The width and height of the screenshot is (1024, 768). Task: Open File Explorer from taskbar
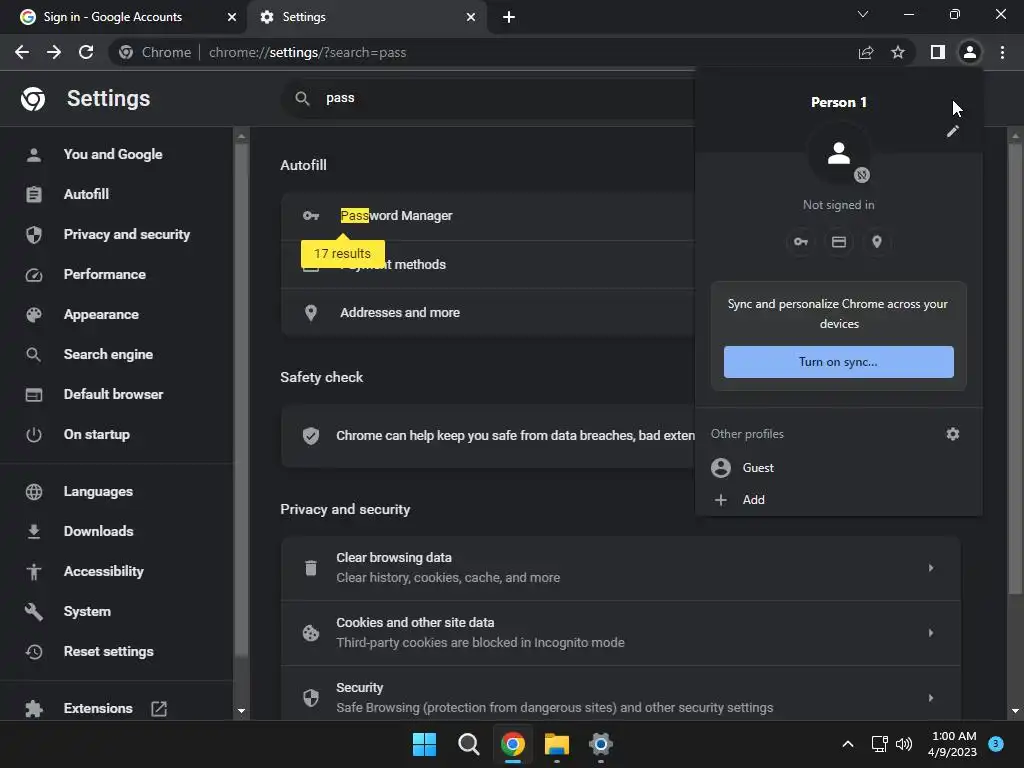(x=557, y=744)
